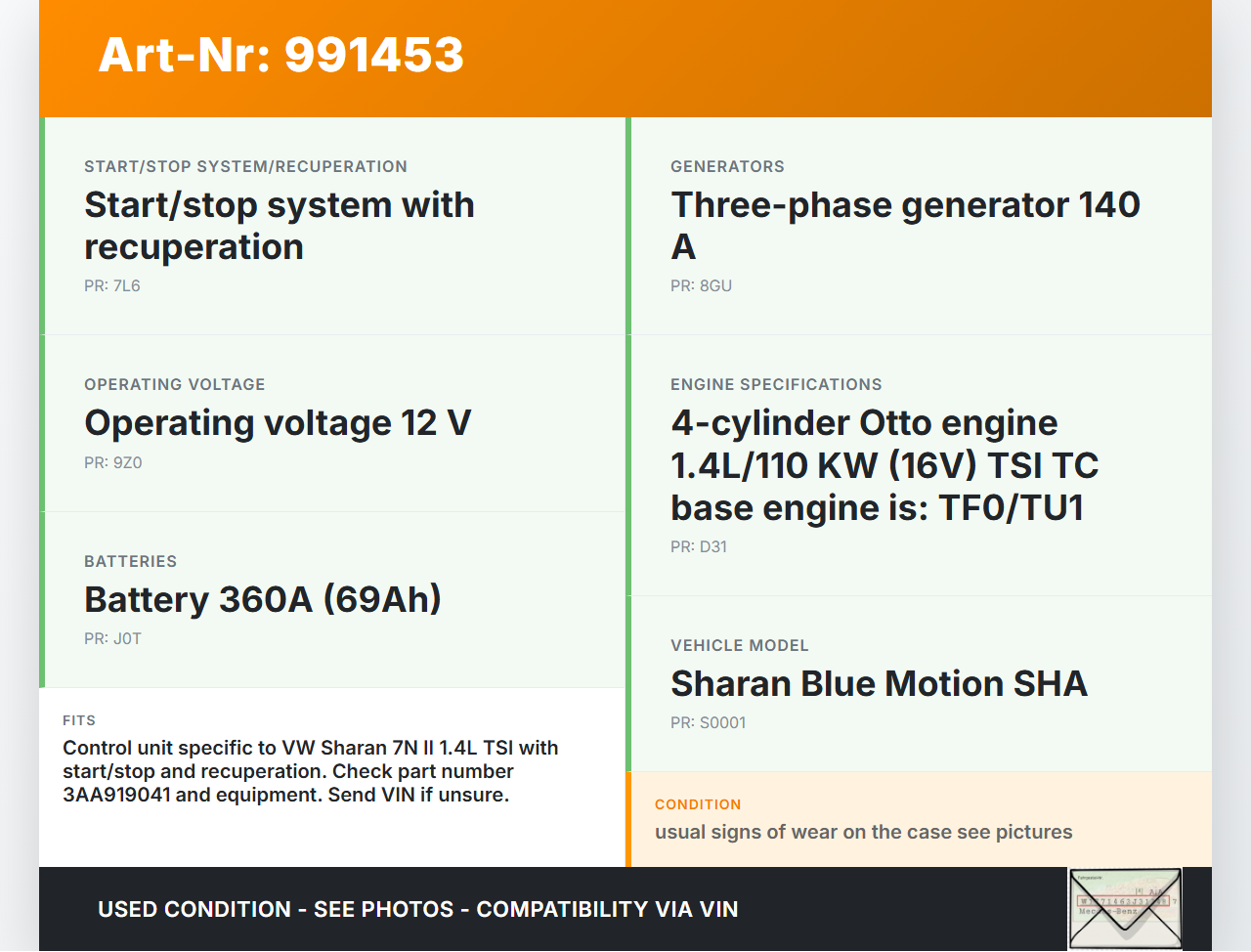This screenshot has height=952, width=1251.
Task: Select the 4-cylinder Otto engine description
Action: pyautogui.click(x=884, y=465)
